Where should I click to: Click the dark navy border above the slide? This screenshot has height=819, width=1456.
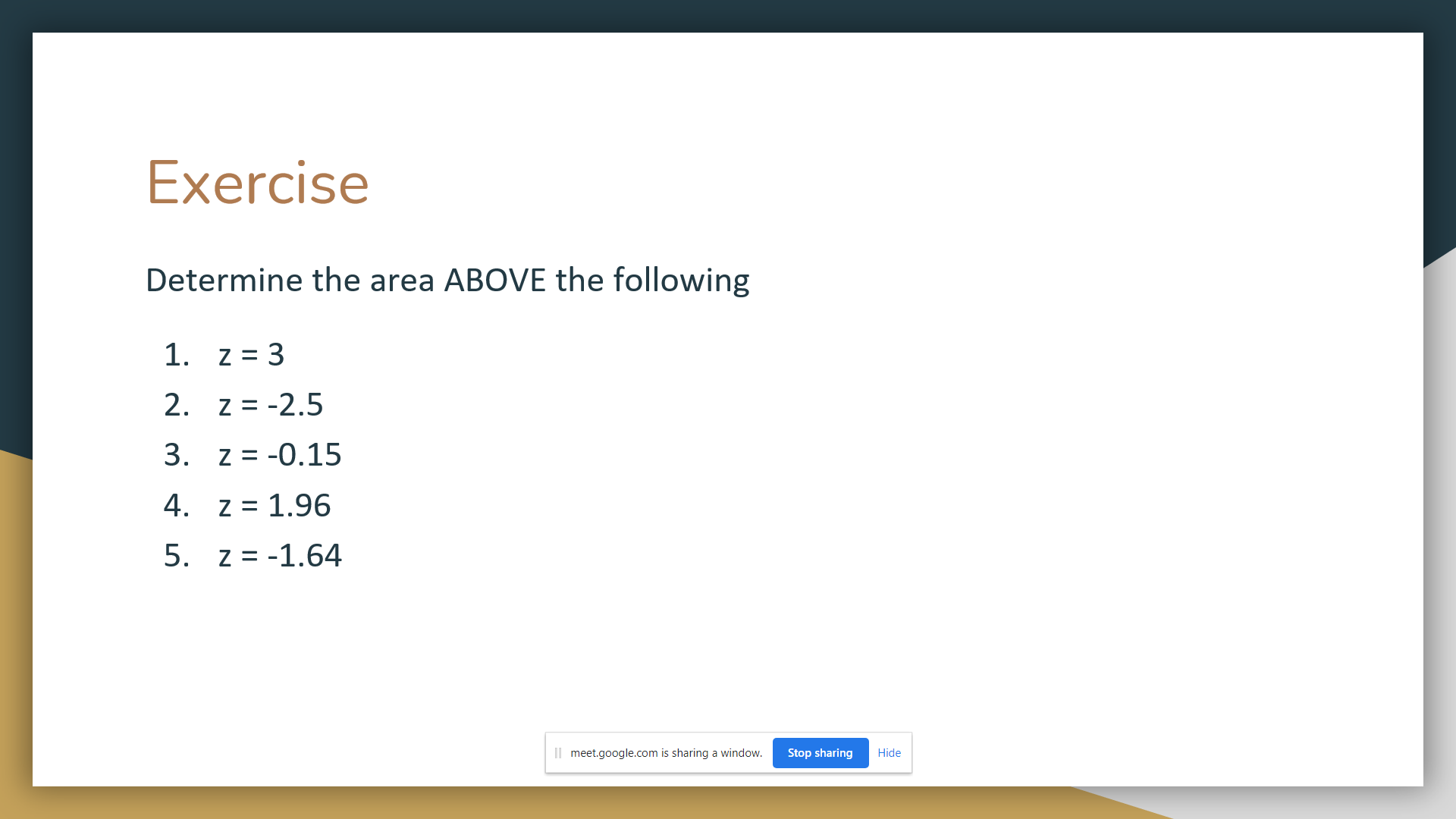pyautogui.click(x=728, y=15)
